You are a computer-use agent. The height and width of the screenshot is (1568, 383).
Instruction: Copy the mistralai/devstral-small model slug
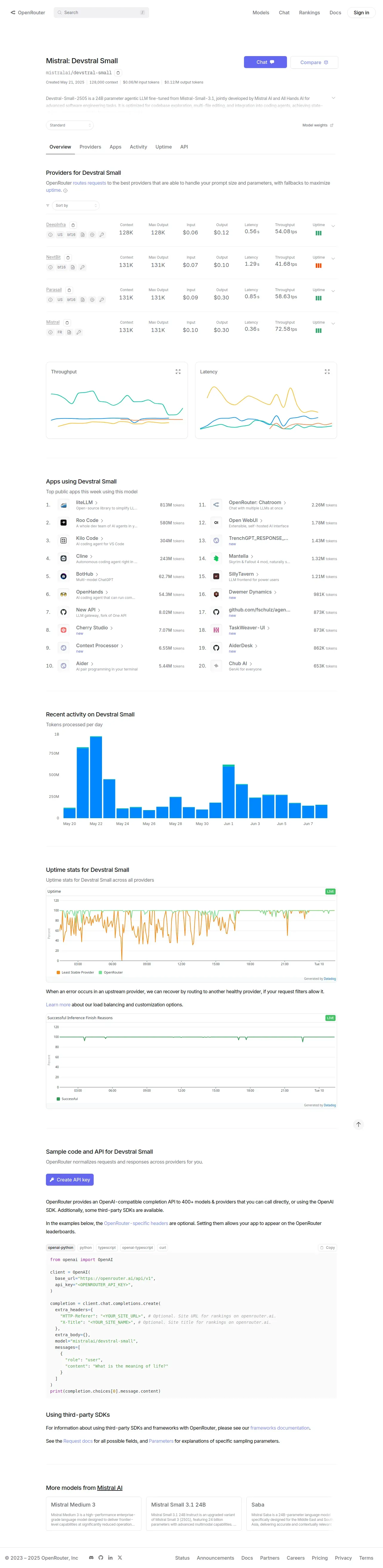pos(118,72)
